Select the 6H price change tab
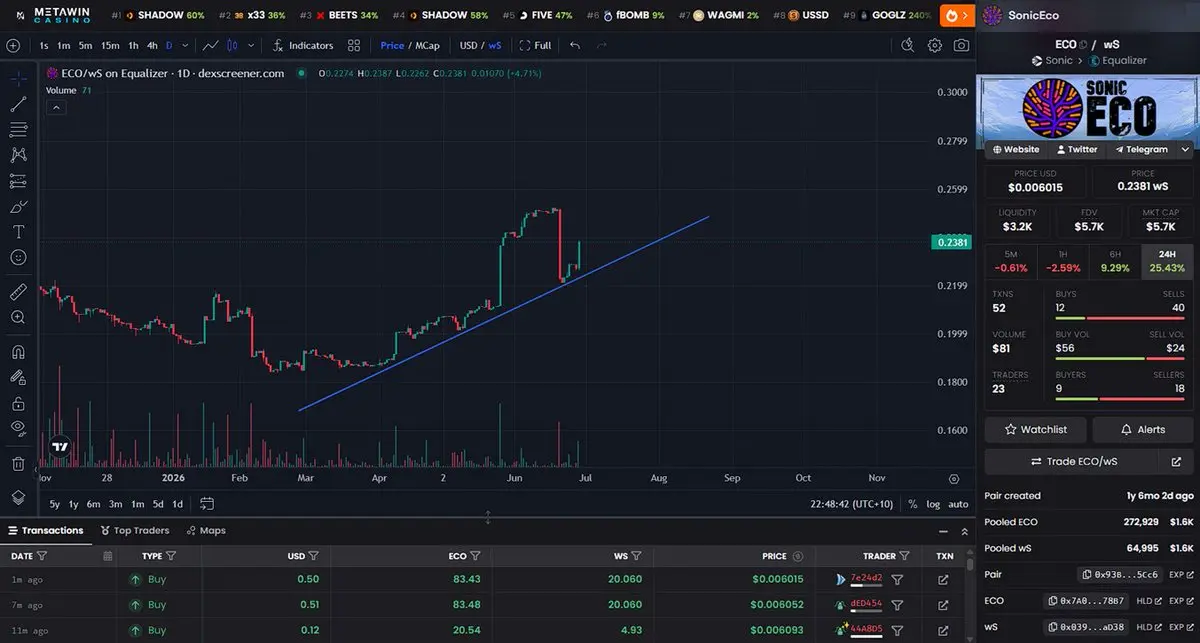Screen dimensions: 1200x643 coord(1116,261)
